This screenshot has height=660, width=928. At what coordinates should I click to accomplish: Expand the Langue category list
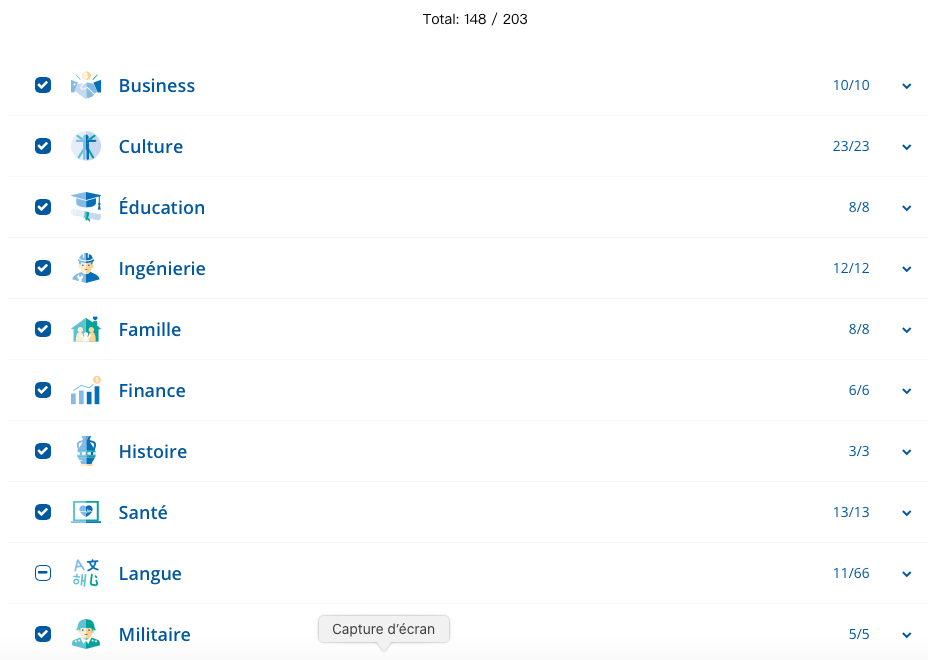coord(906,574)
